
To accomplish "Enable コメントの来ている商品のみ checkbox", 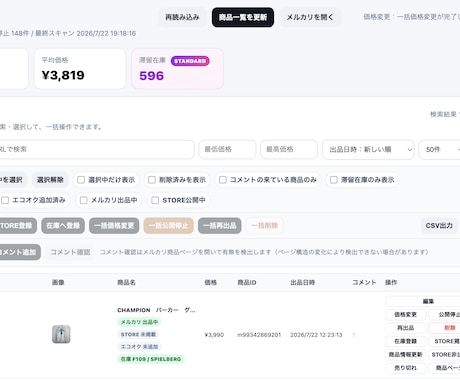I will point(223,180).
